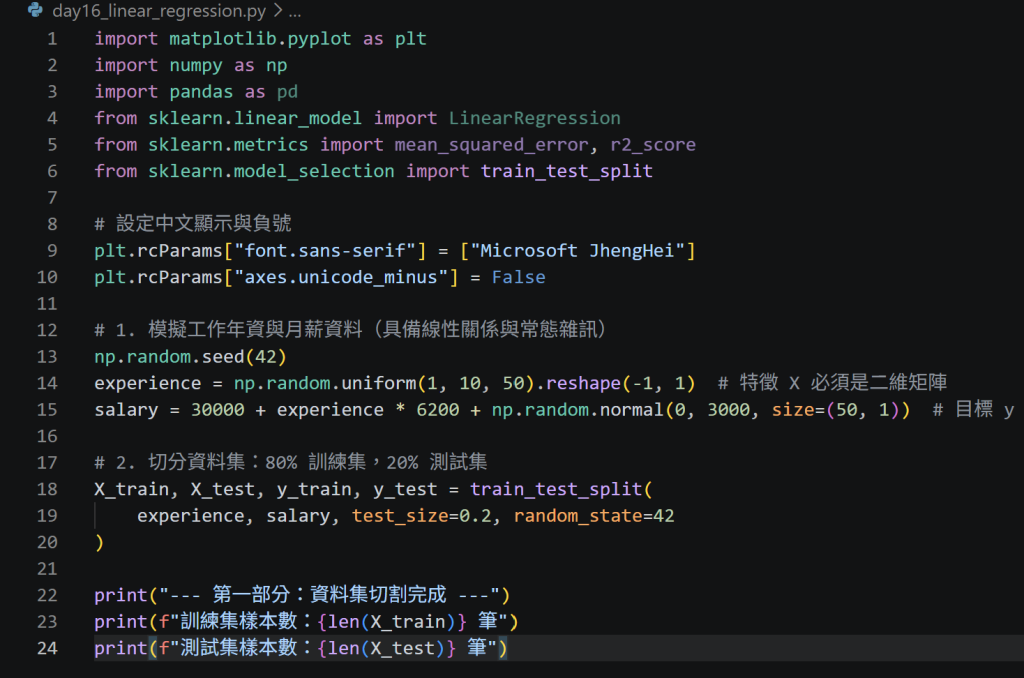Click "X_train" at the start of line 18
This screenshot has width=1024, height=678.
131,490
